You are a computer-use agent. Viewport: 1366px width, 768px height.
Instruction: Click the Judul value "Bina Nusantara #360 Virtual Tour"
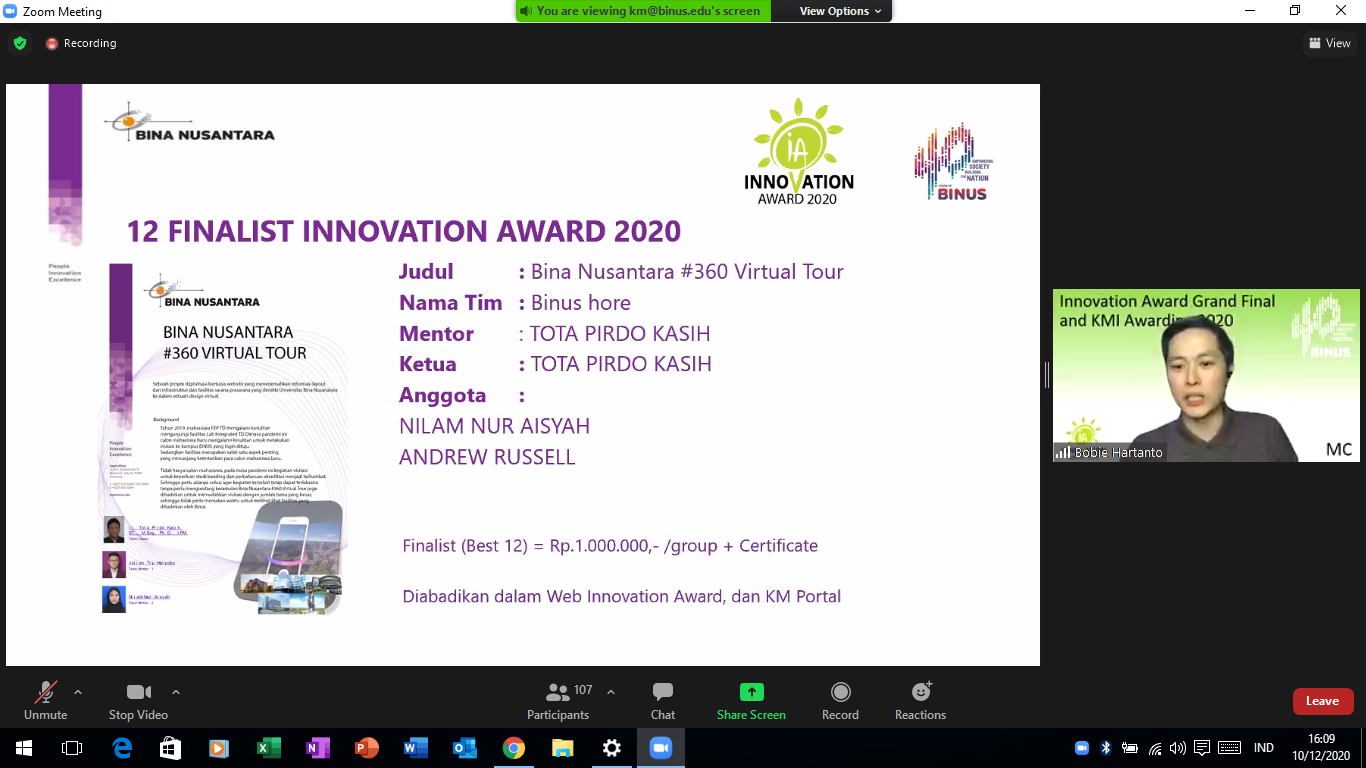tap(687, 272)
